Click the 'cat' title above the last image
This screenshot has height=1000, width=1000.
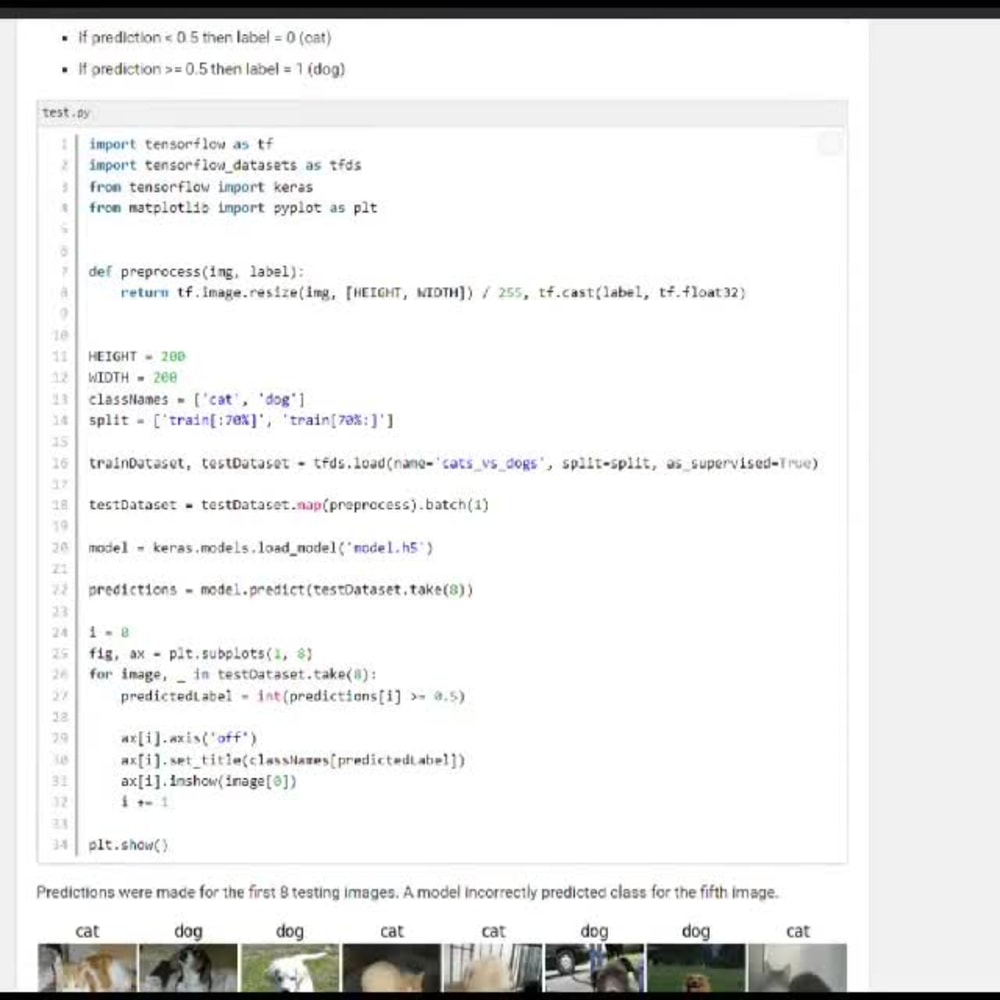(798, 932)
